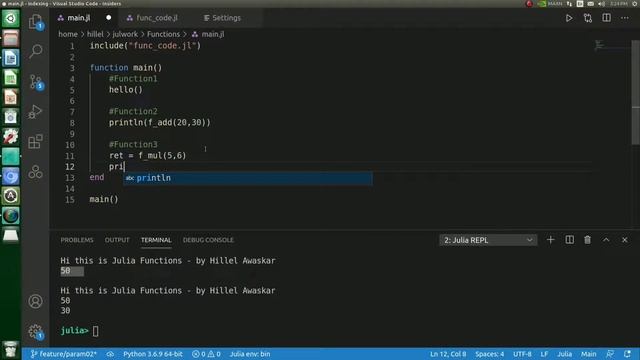640x360 pixels.
Task: Launch the LibreOffice Calc dock icon
Action: click(x=11, y=78)
